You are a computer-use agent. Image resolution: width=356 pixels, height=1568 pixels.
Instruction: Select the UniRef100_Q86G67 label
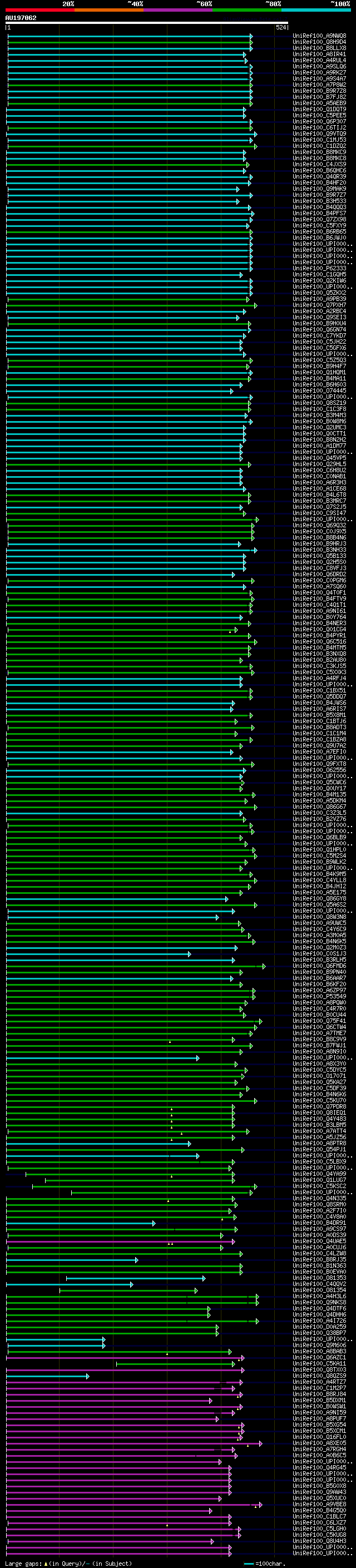[x=319, y=807]
